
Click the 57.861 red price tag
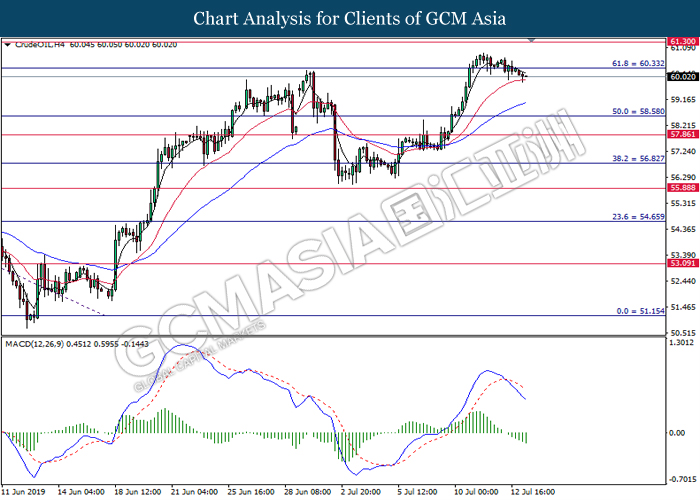pyautogui.click(x=683, y=134)
